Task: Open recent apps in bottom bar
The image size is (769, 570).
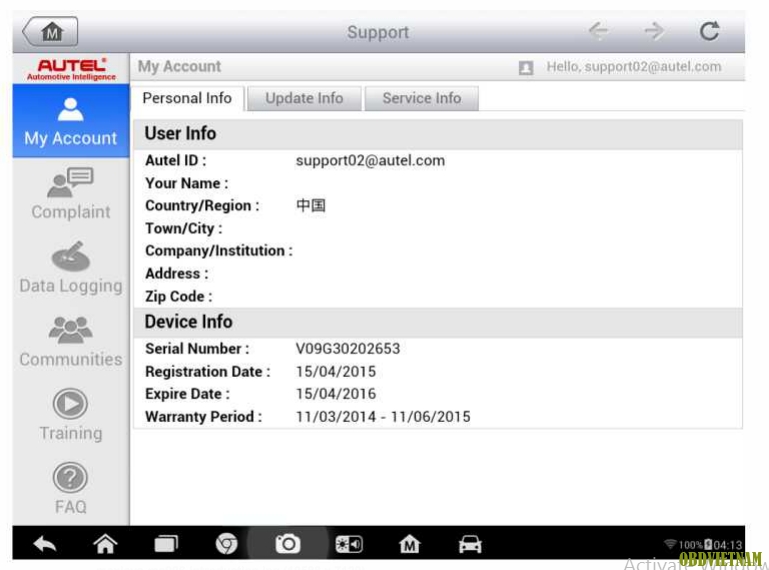Action: (x=166, y=544)
